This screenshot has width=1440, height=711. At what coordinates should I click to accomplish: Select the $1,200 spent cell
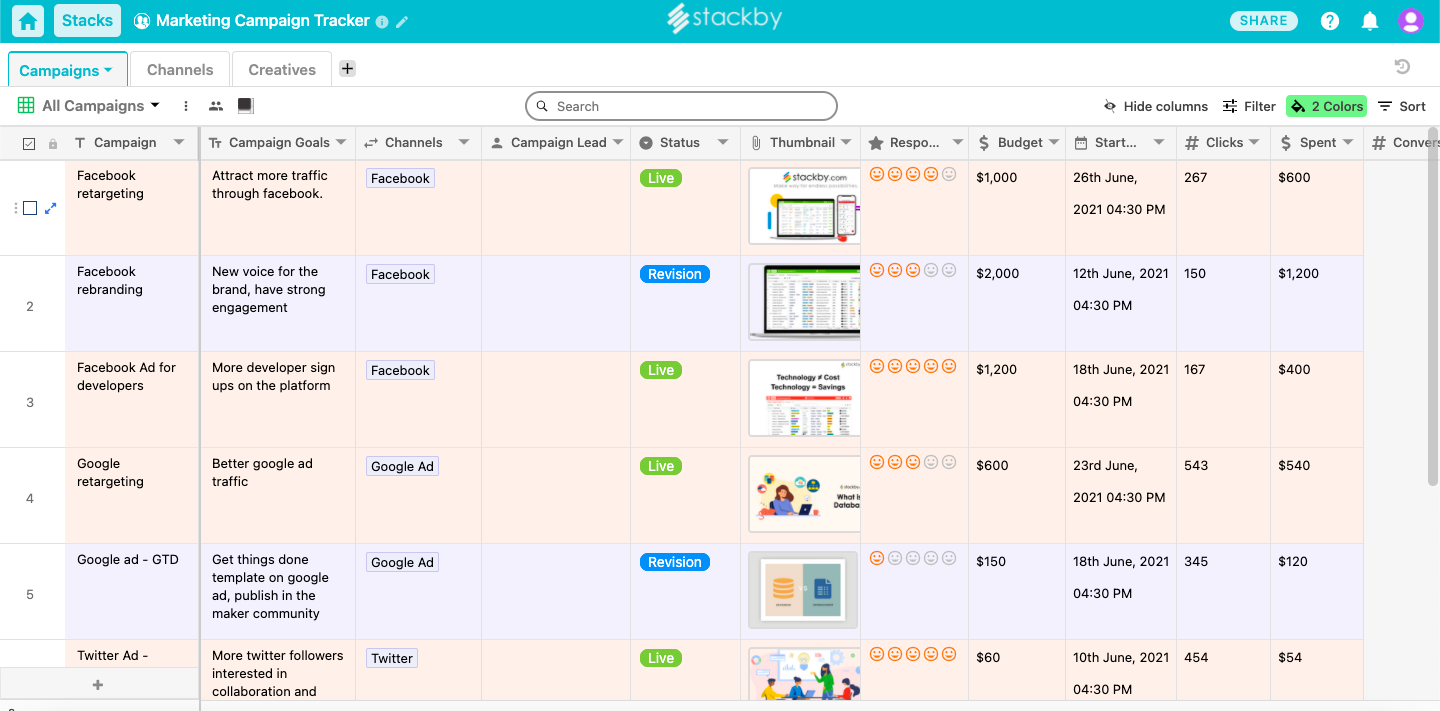tap(1318, 304)
